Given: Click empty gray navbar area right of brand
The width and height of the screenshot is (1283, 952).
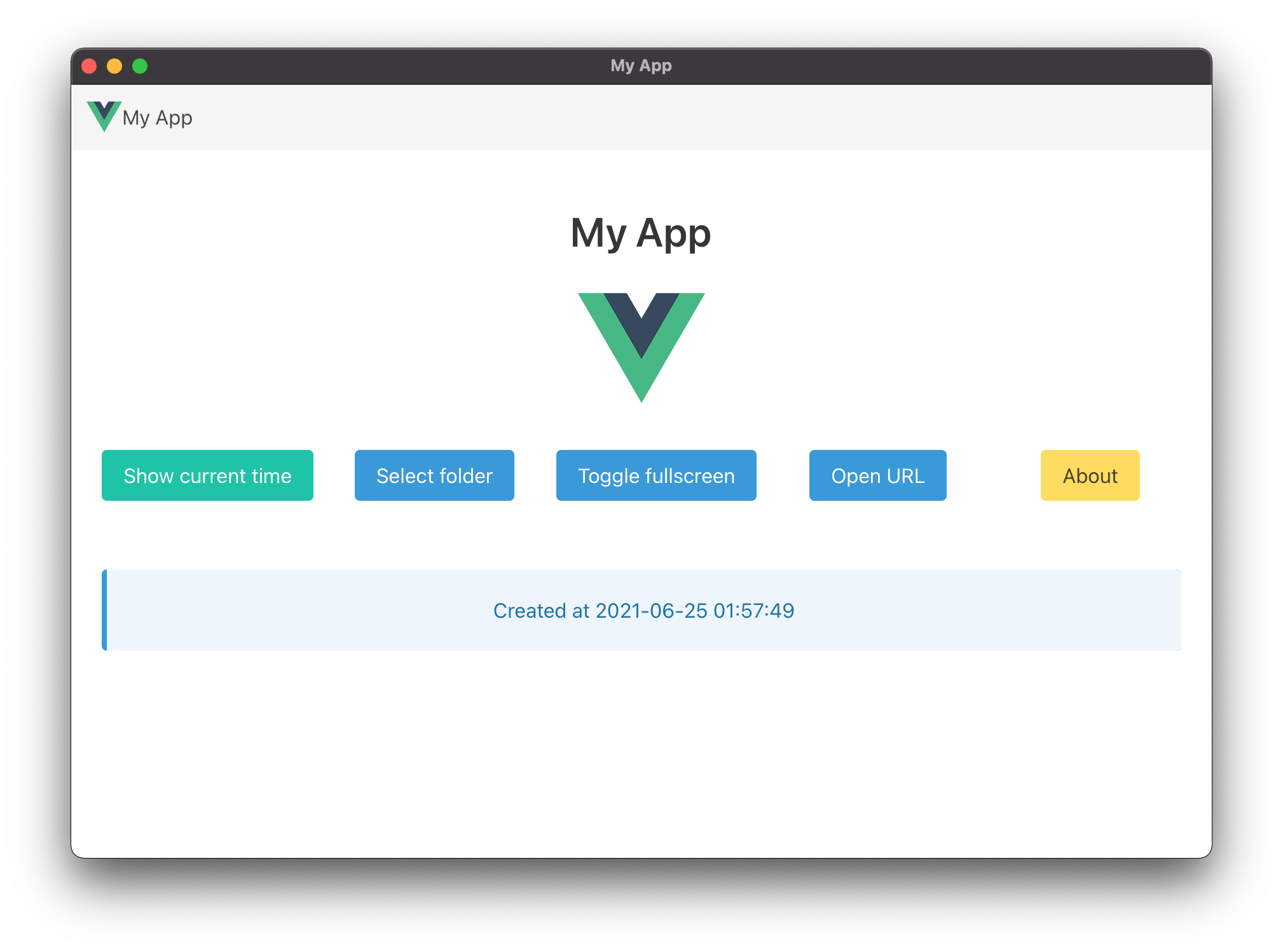Looking at the screenshot, I should pos(699,118).
